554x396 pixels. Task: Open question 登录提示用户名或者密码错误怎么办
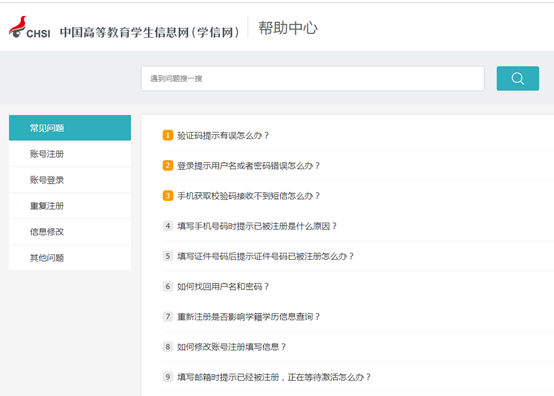pyautogui.click(x=248, y=166)
